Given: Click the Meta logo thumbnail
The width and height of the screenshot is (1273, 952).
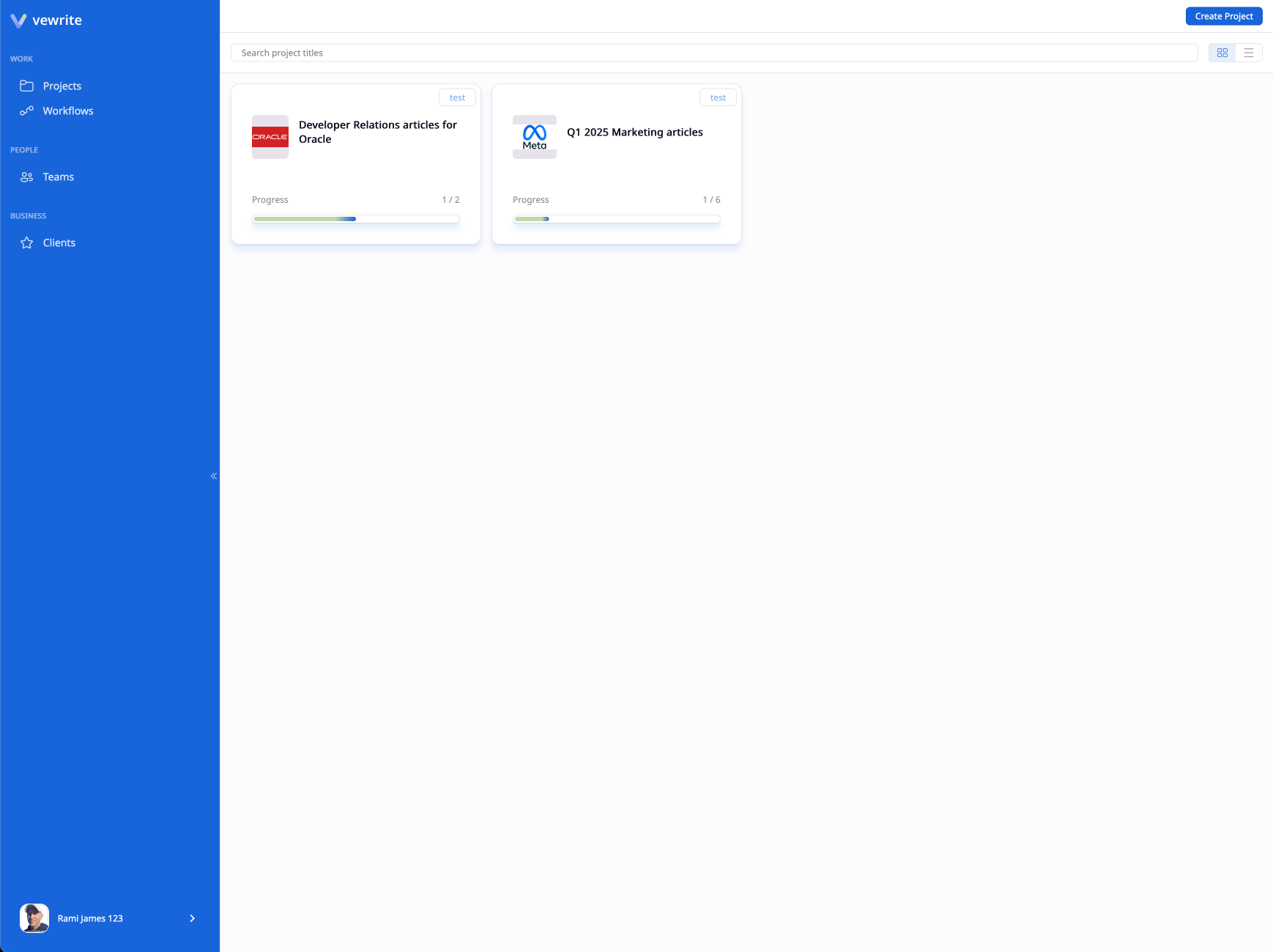Looking at the screenshot, I should 535,137.
